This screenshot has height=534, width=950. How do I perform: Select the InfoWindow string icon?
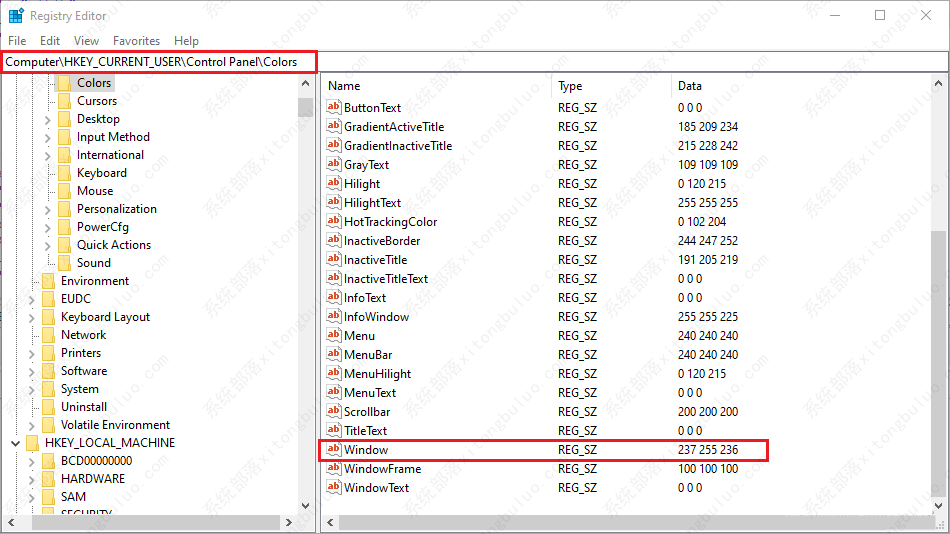click(x=333, y=316)
